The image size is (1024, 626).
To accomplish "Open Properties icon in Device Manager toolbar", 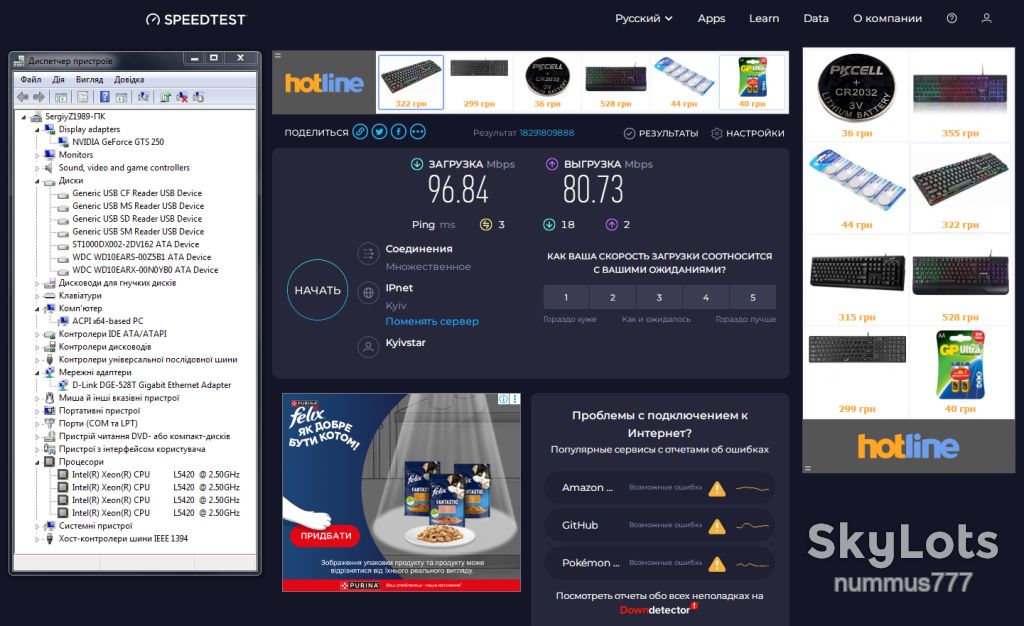I will (83, 97).
